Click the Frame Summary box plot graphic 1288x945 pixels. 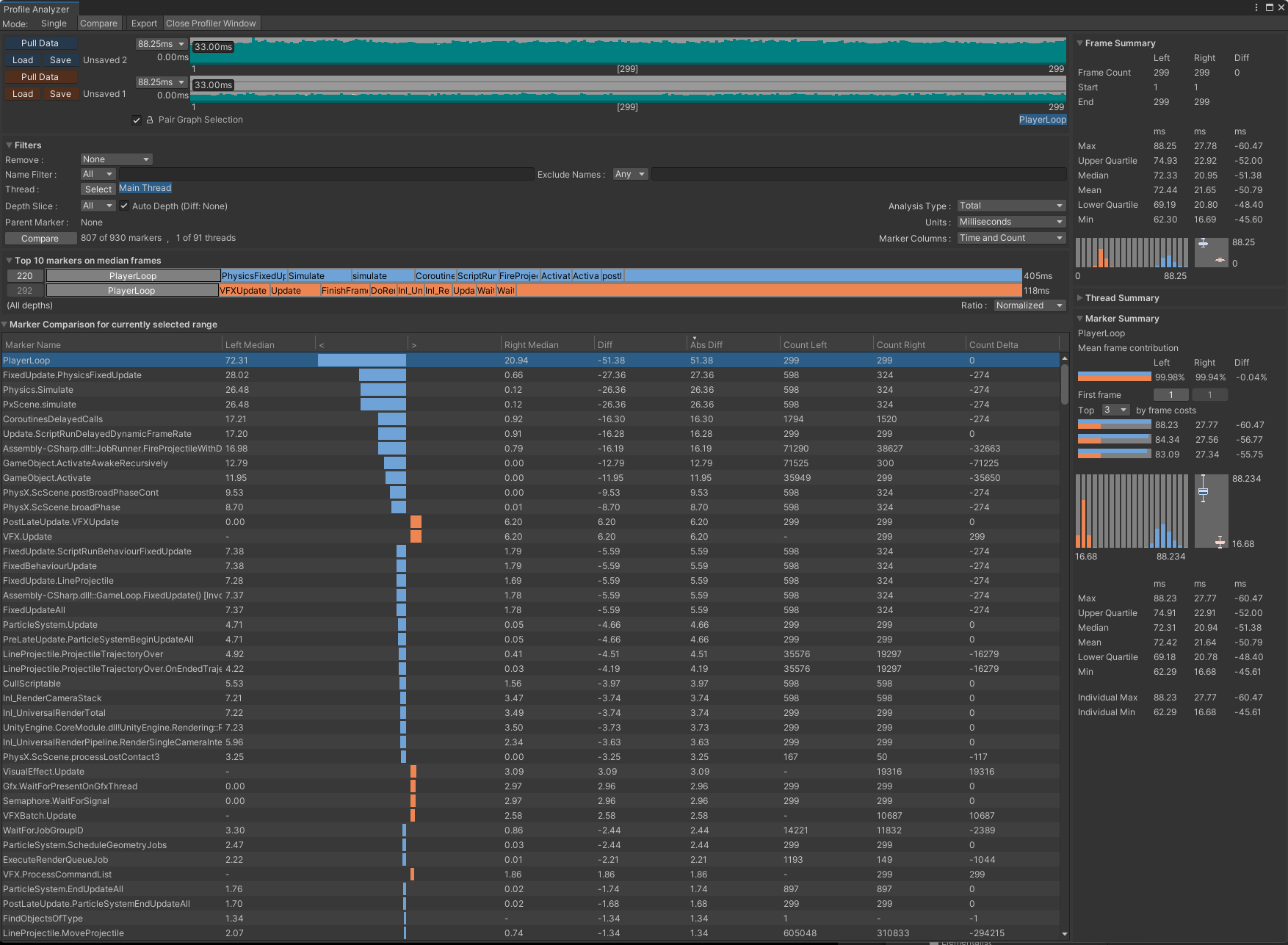coord(1211,252)
